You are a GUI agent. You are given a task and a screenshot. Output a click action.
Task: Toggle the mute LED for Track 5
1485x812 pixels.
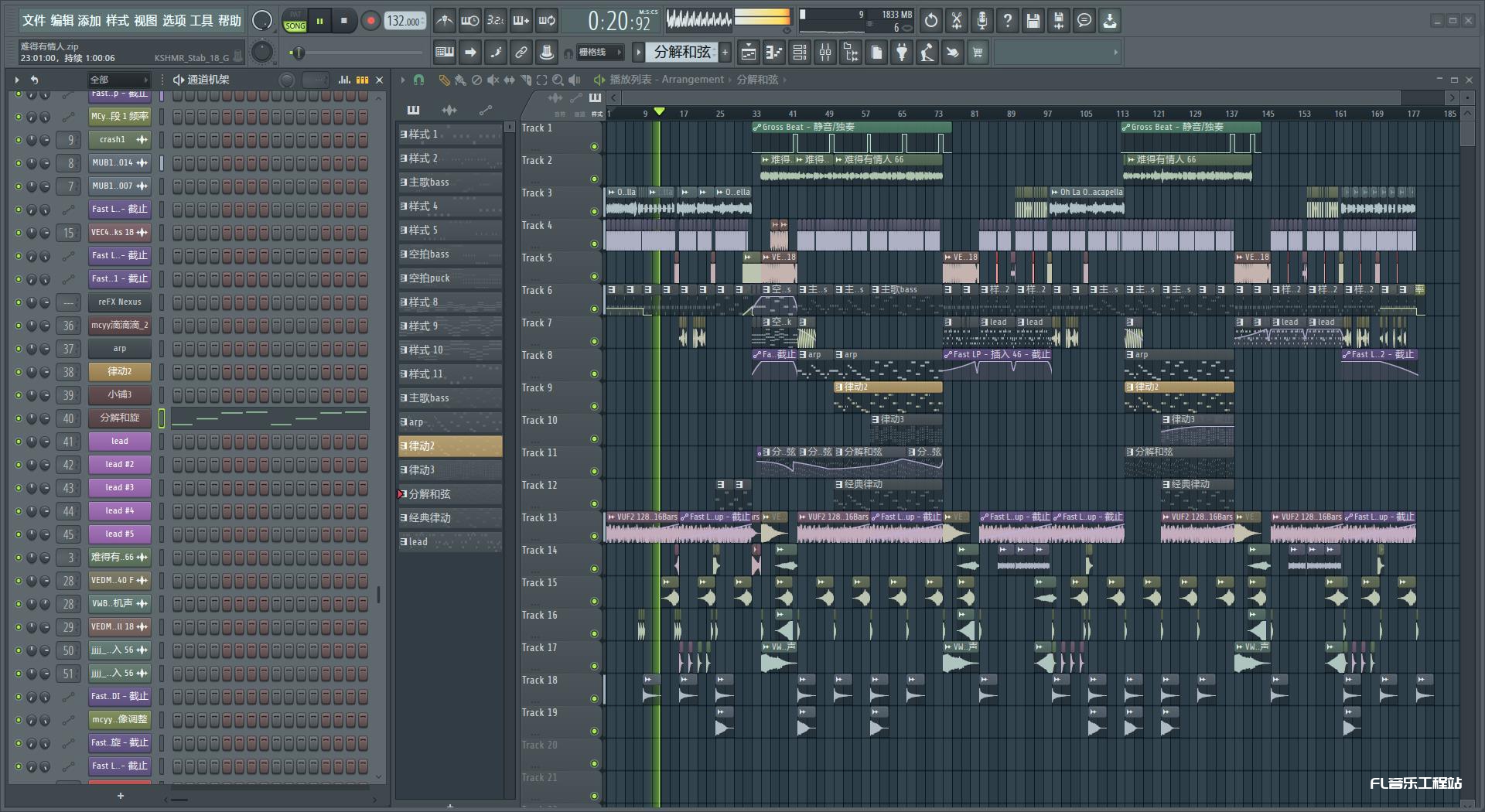[x=594, y=277]
